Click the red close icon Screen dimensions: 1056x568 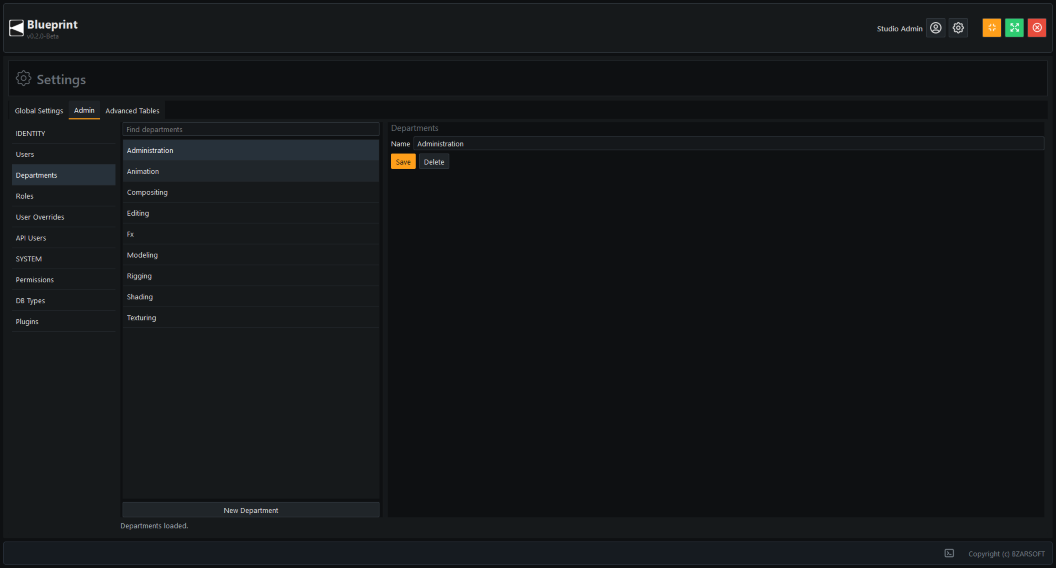[x=1037, y=28]
